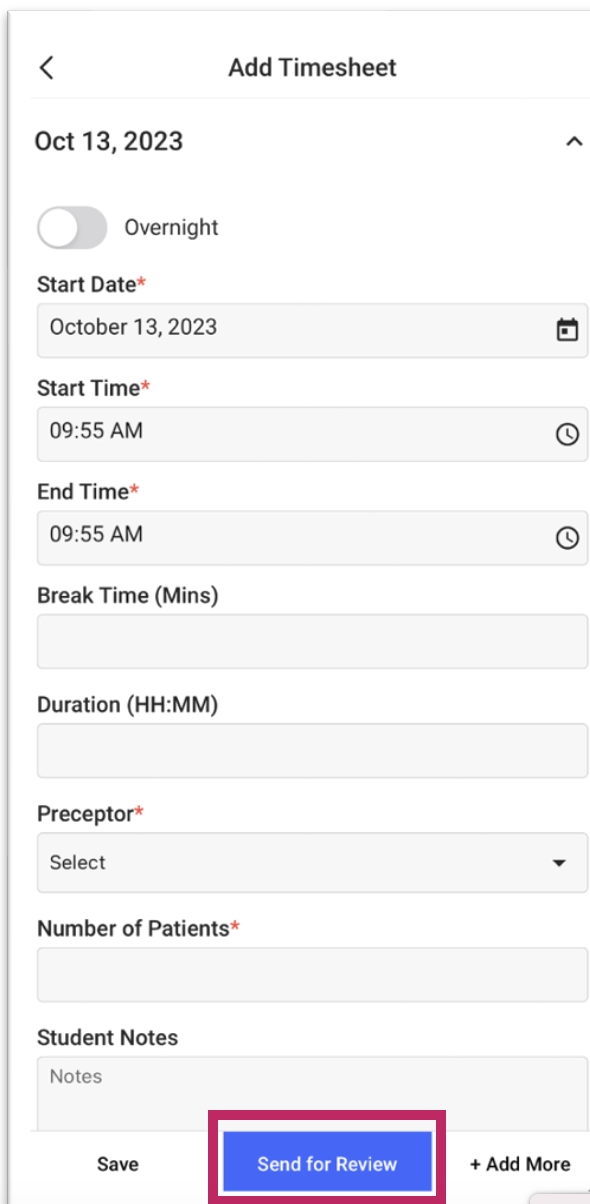Click the Number of Patients field
Viewport: 590px width, 1204px height.
pos(312,975)
